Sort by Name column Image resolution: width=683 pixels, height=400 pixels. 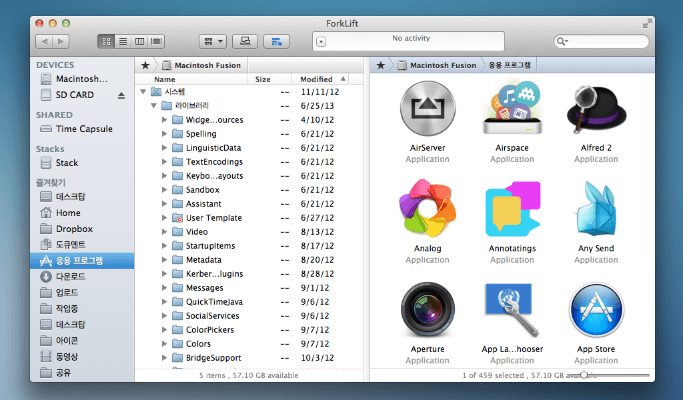tap(192, 79)
